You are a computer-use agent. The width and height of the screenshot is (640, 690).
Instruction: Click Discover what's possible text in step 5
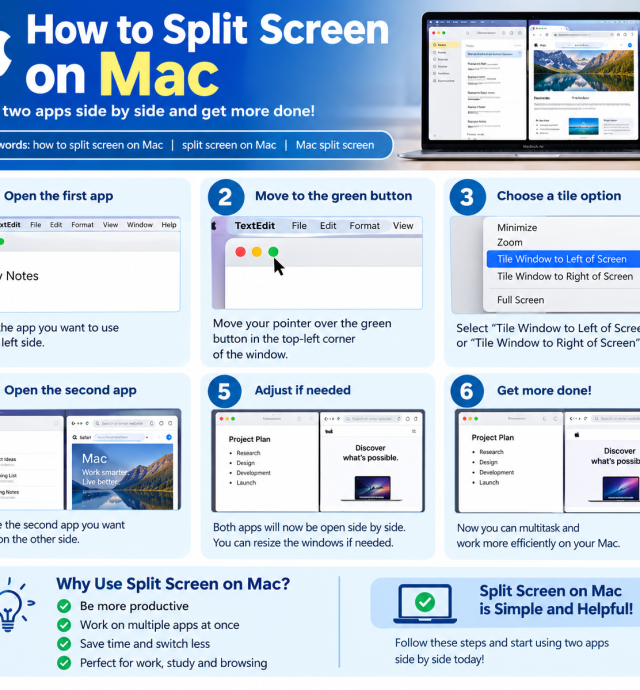tap(370, 453)
